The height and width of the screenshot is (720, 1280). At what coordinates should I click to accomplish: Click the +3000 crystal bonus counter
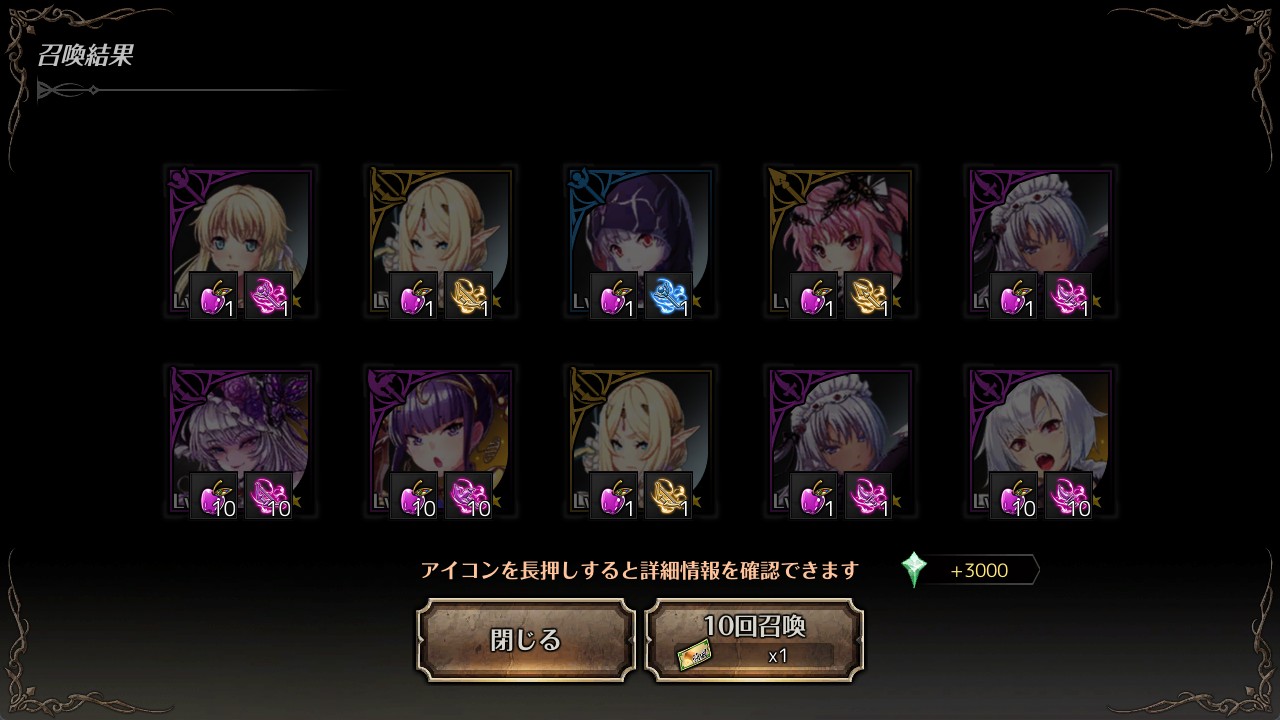click(x=980, y=570)
